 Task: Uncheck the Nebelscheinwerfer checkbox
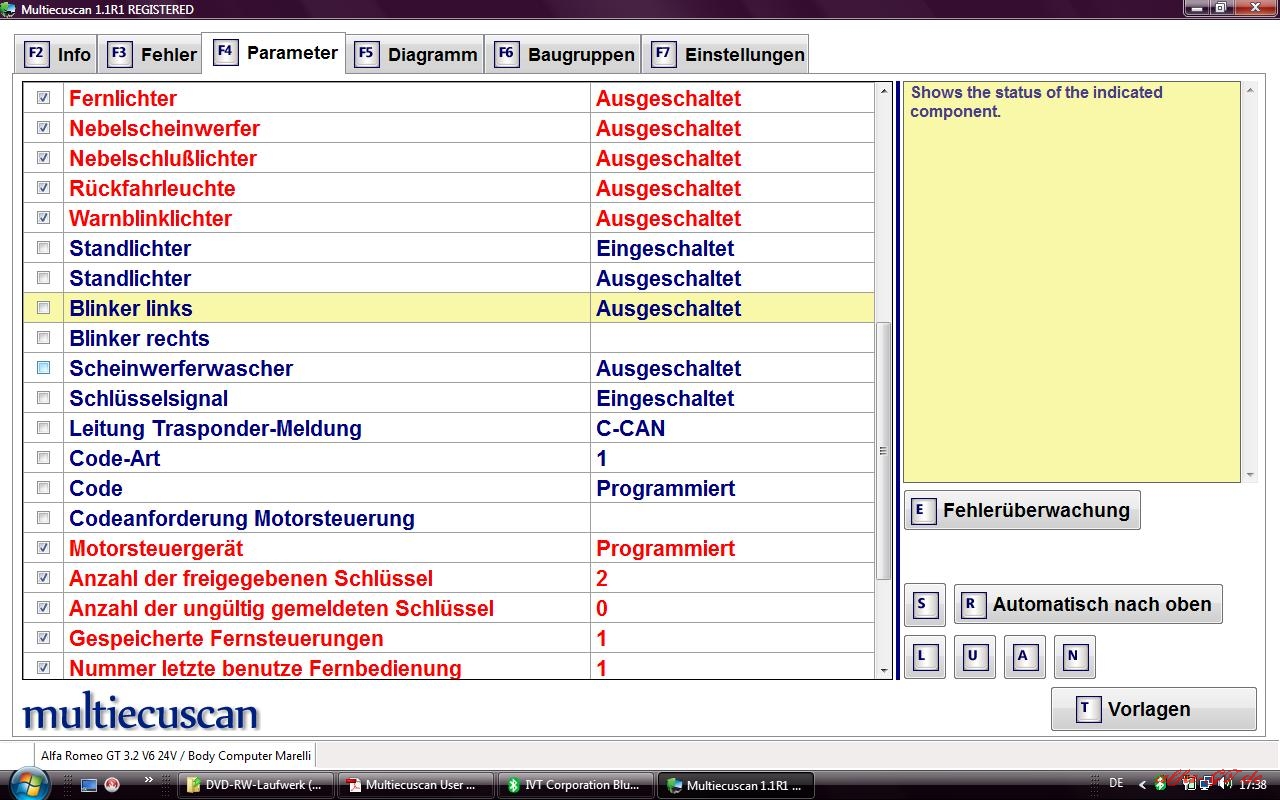[43, 128]
